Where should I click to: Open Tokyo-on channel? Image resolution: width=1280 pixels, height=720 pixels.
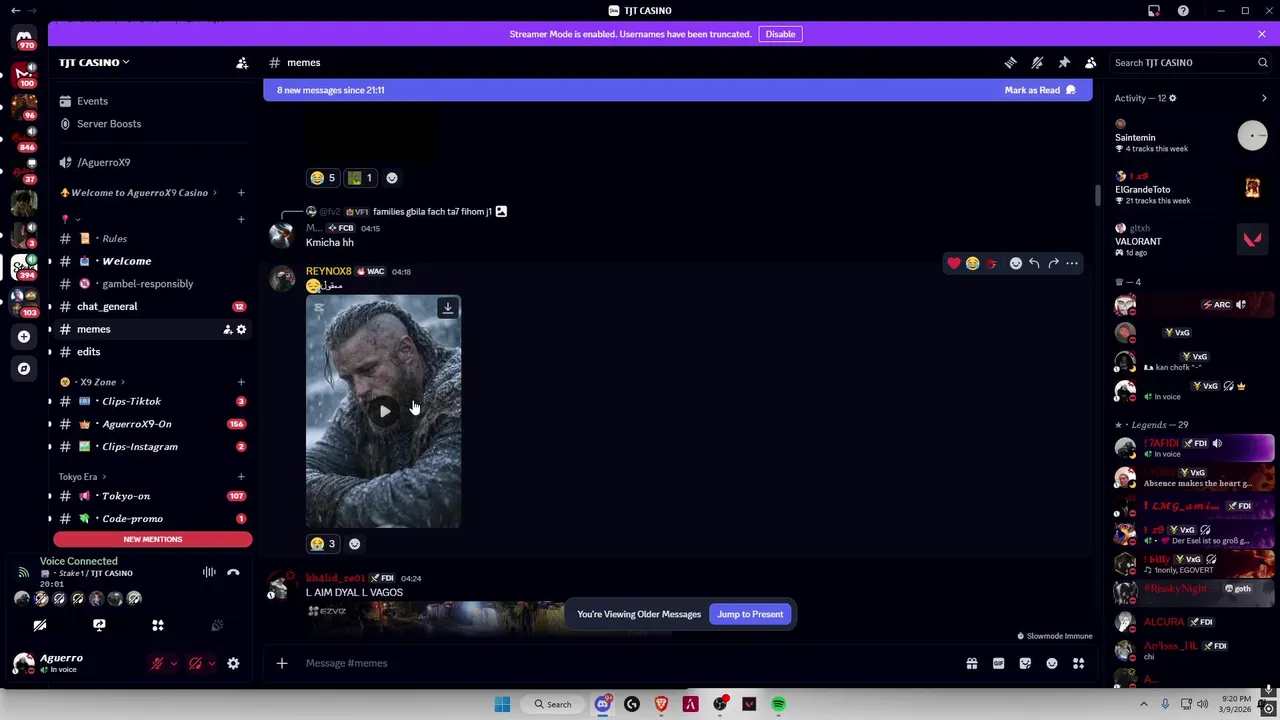(126, 496)
